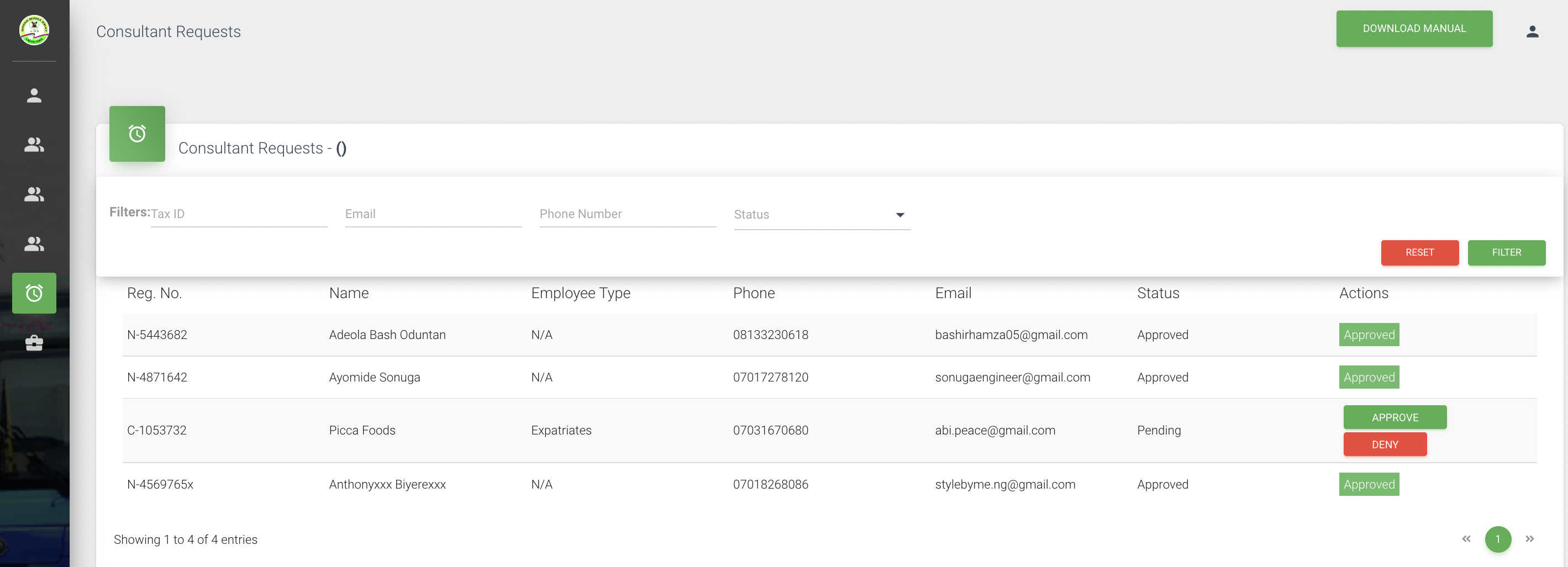Click the Reg. No. column header
1568x567 pixels.
pos(155,293)
